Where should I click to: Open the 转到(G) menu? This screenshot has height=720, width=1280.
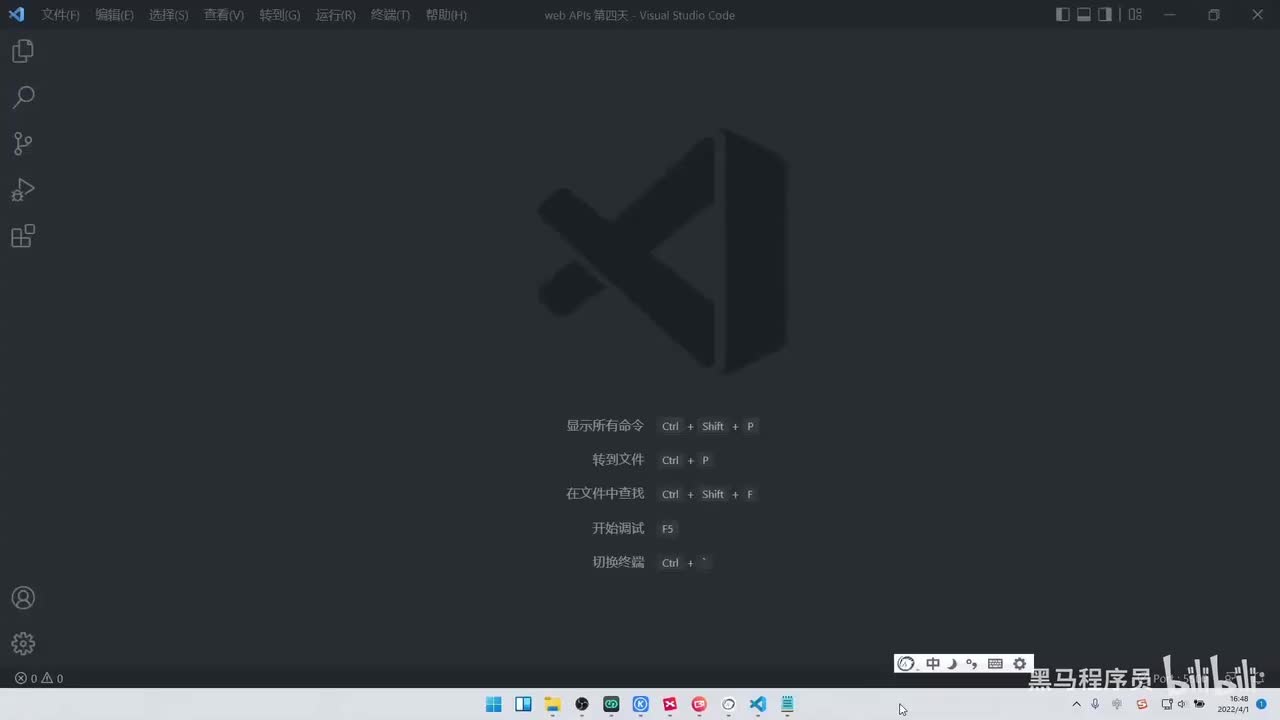point(280,15)
